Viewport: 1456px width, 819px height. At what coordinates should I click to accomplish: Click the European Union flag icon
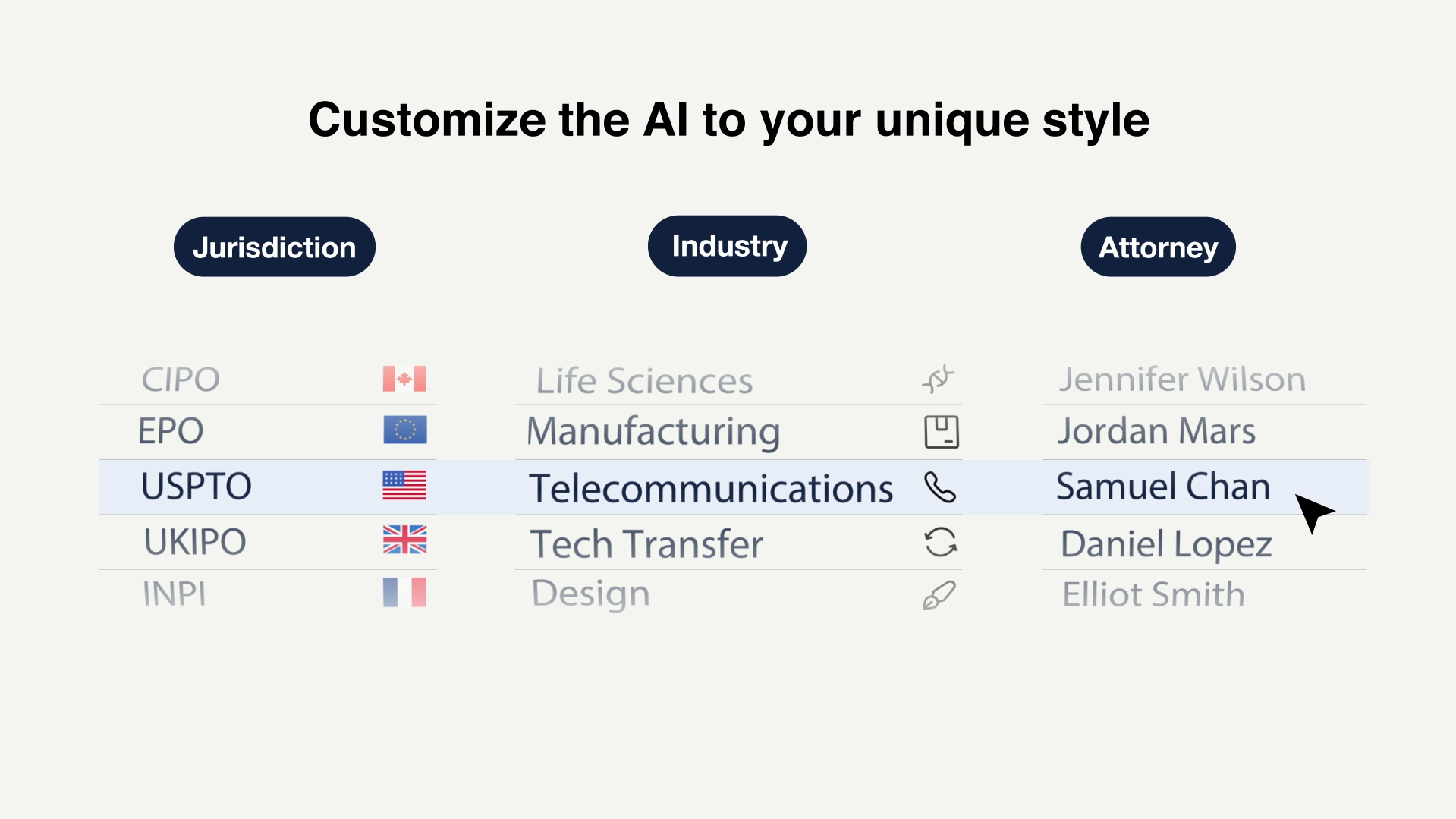point(405,430)
